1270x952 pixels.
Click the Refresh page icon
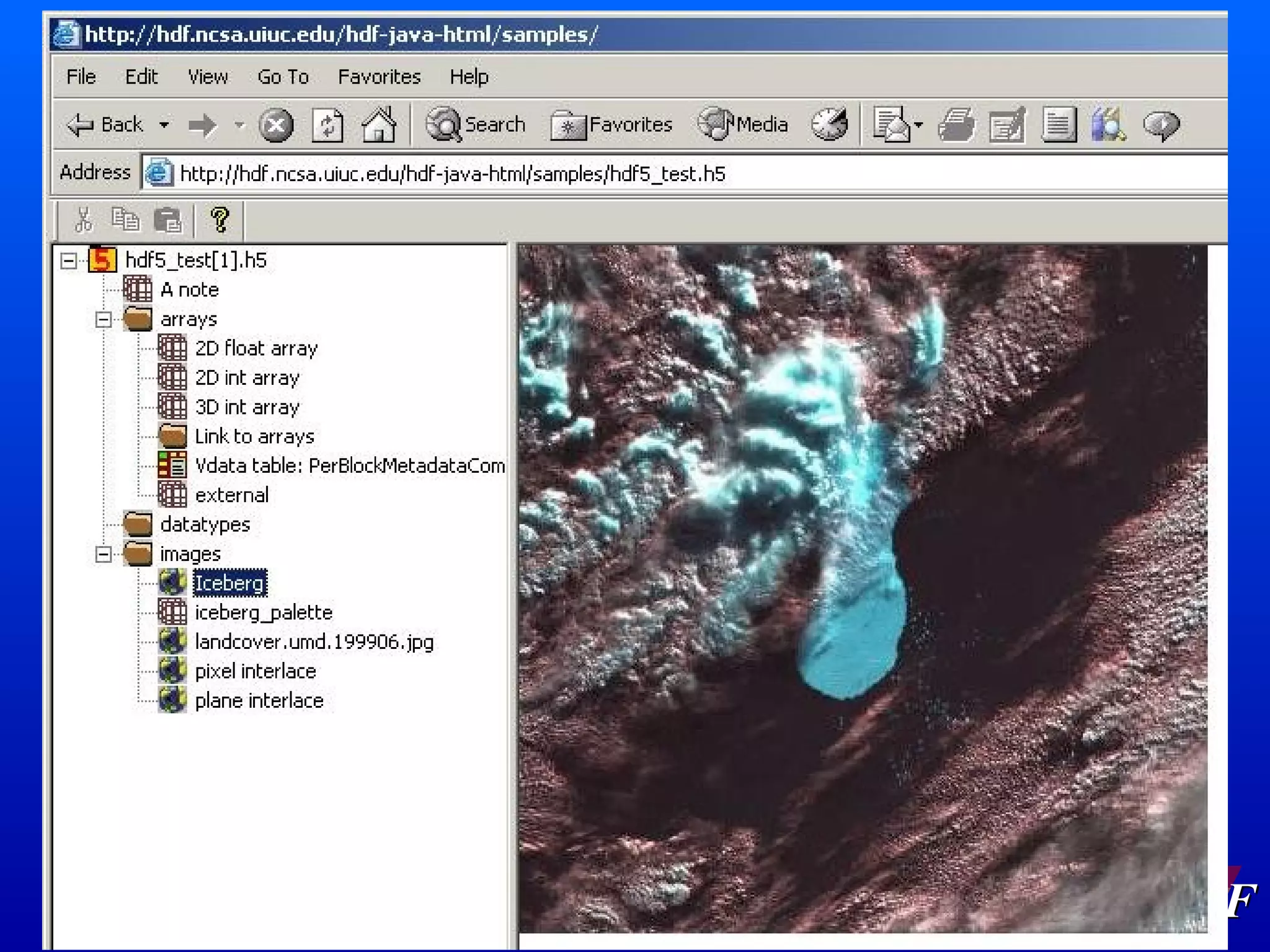(327, 126)
